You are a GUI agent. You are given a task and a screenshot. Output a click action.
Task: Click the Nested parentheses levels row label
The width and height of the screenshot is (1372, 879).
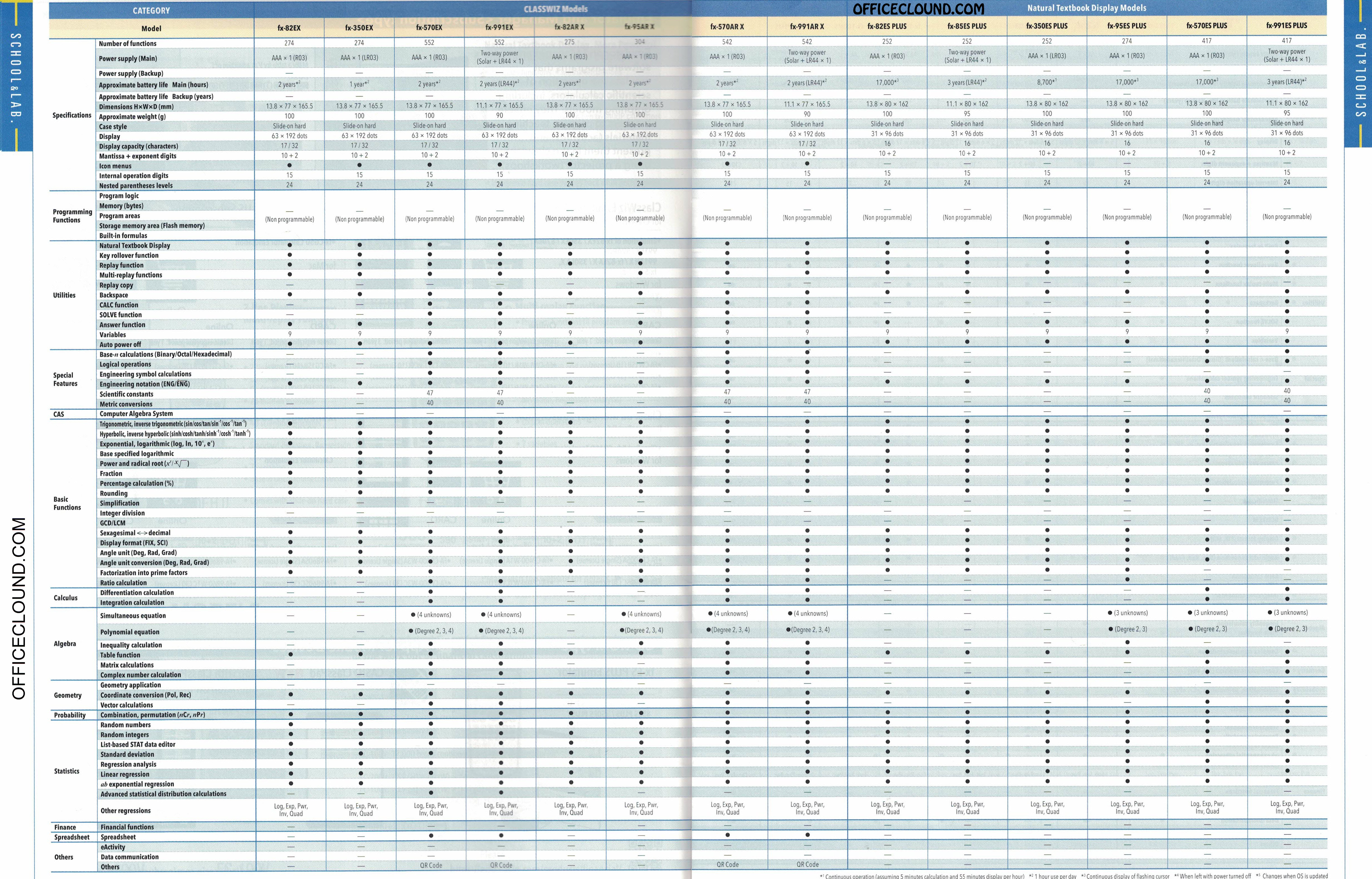coord(136,186)
